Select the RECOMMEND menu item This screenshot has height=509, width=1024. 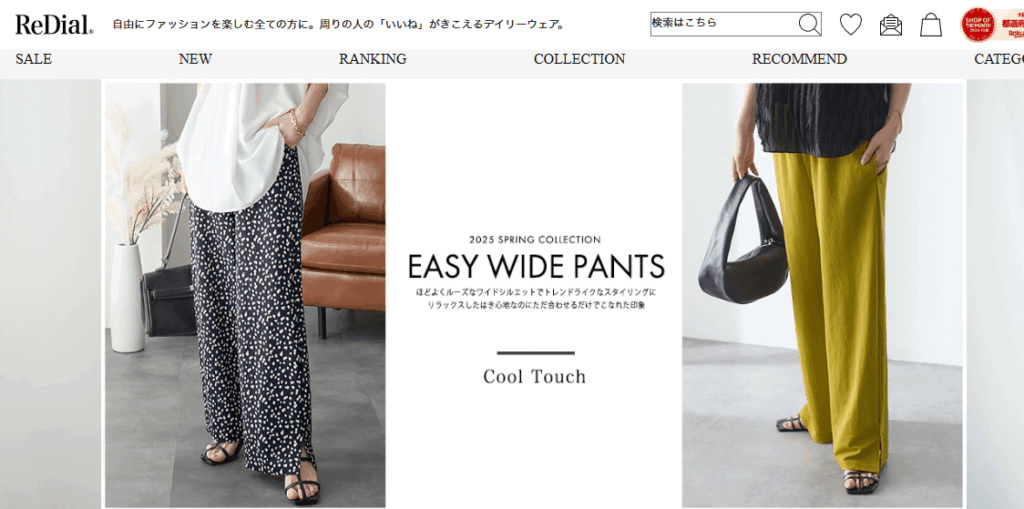point(799,59)
